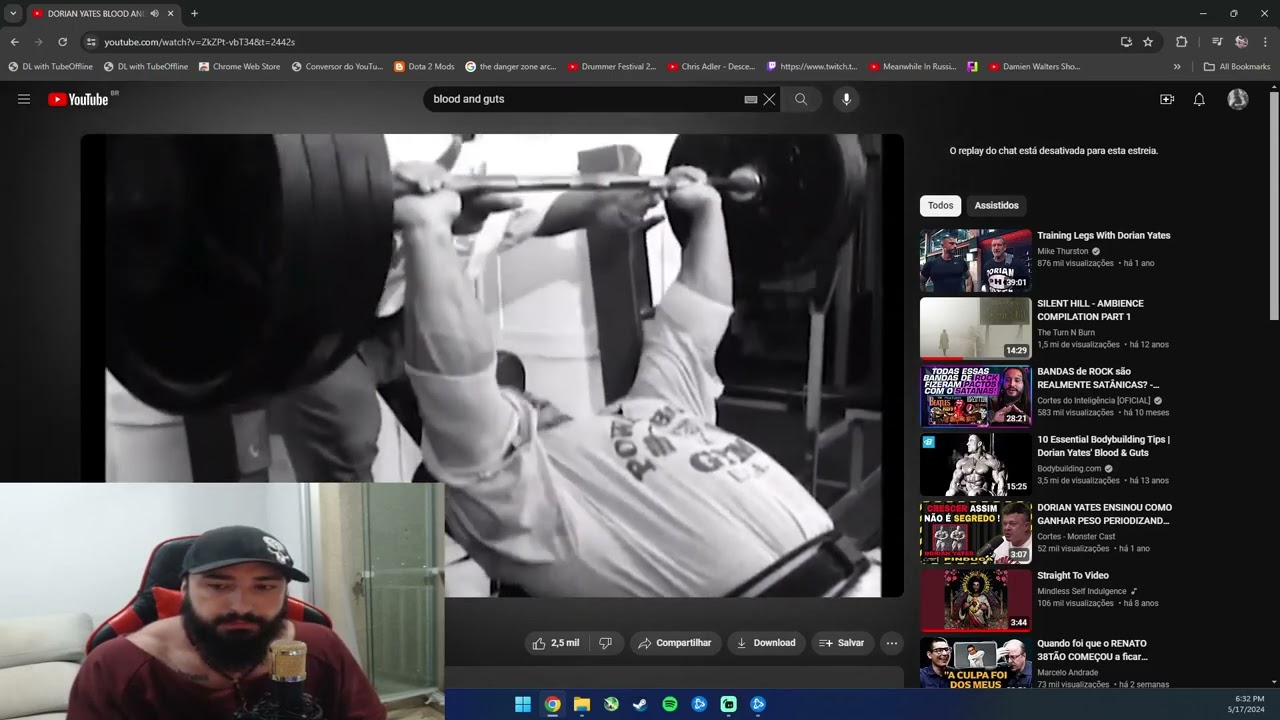Open the Create video camera icon
The width and height of the screenshot is (1280, 720).
1167,99
